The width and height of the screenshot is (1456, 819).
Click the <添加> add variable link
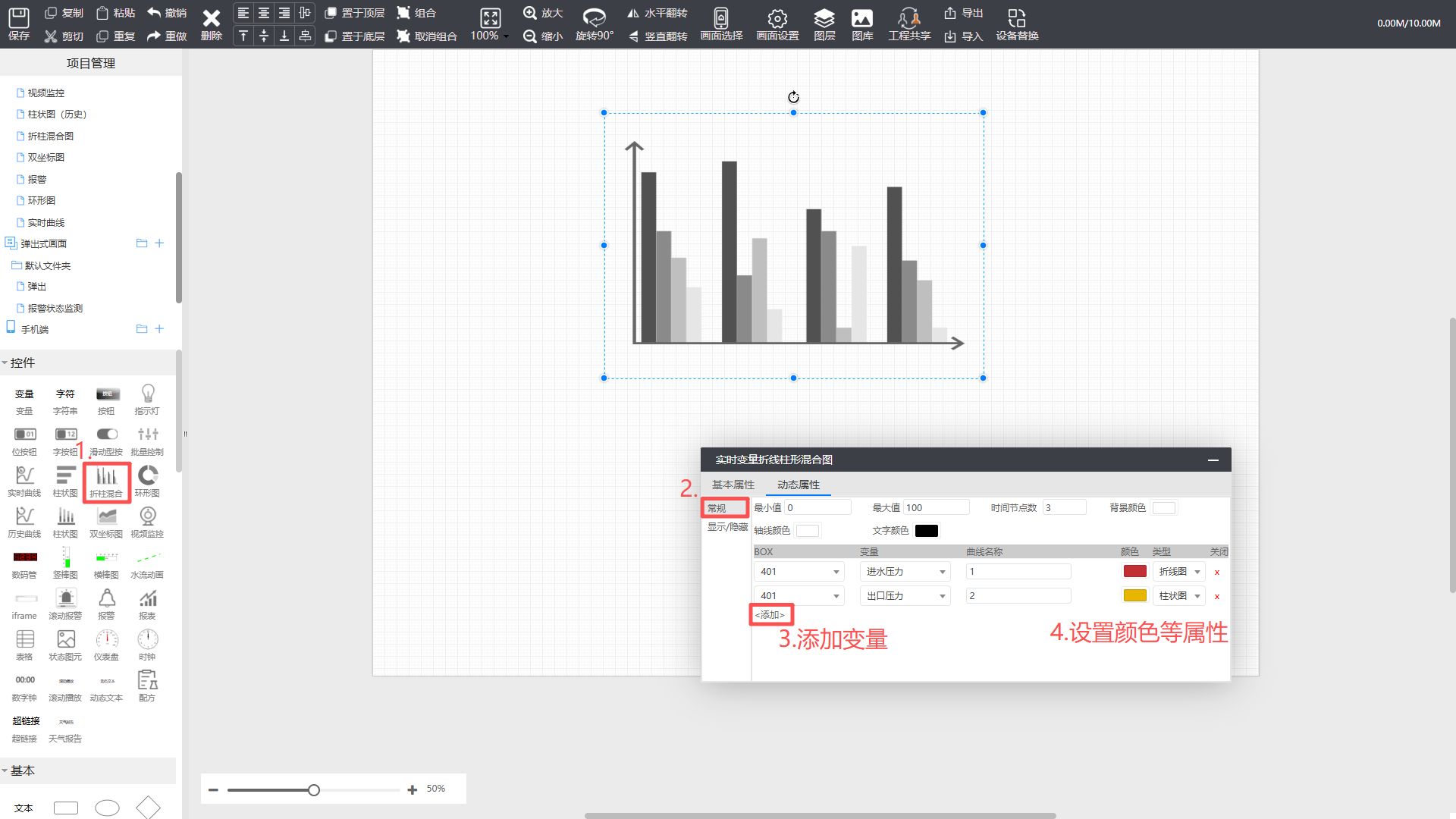770,615
